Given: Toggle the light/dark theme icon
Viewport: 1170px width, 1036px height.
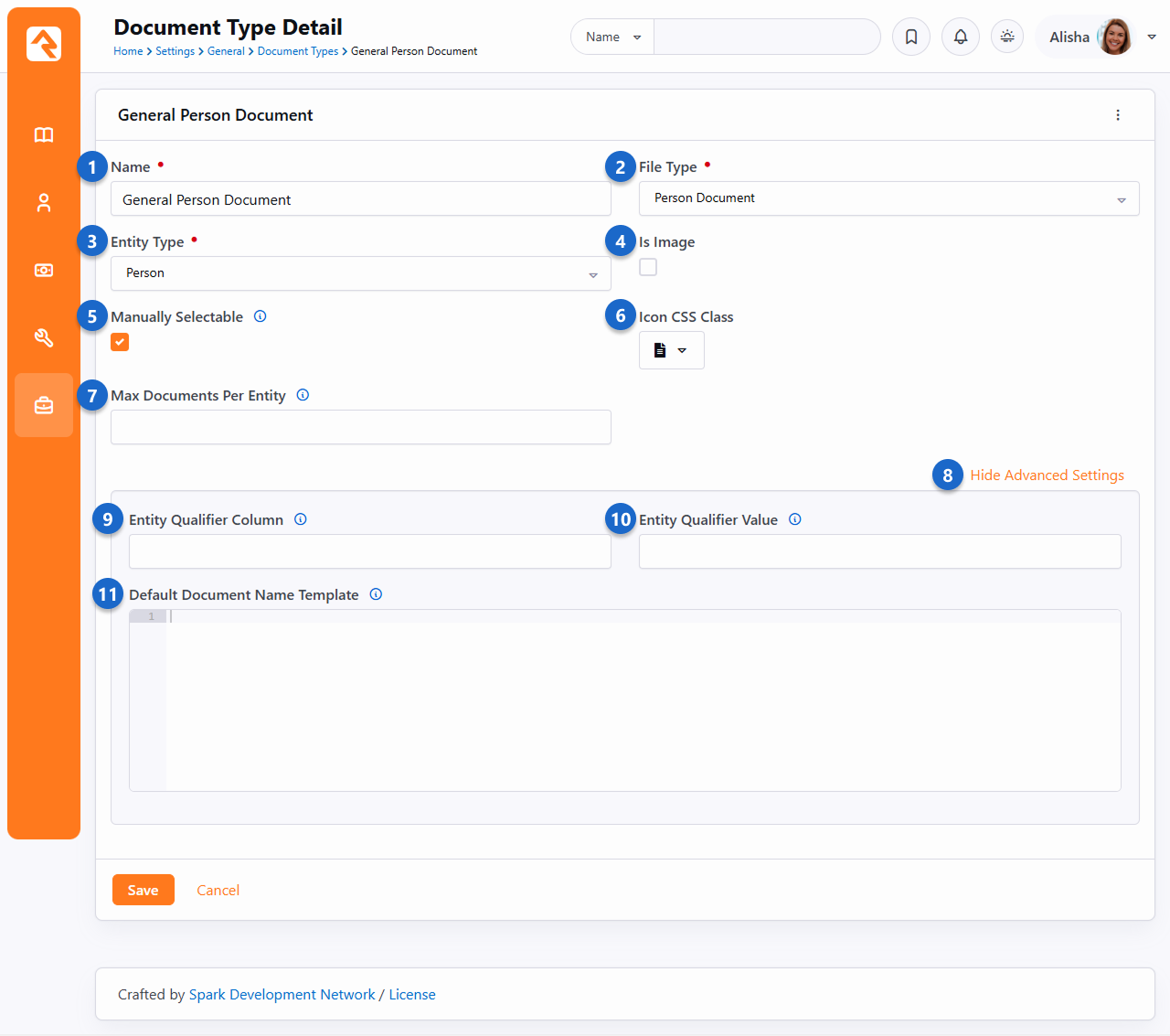Looking at the screenshot, I should [x=1007, y=37].
